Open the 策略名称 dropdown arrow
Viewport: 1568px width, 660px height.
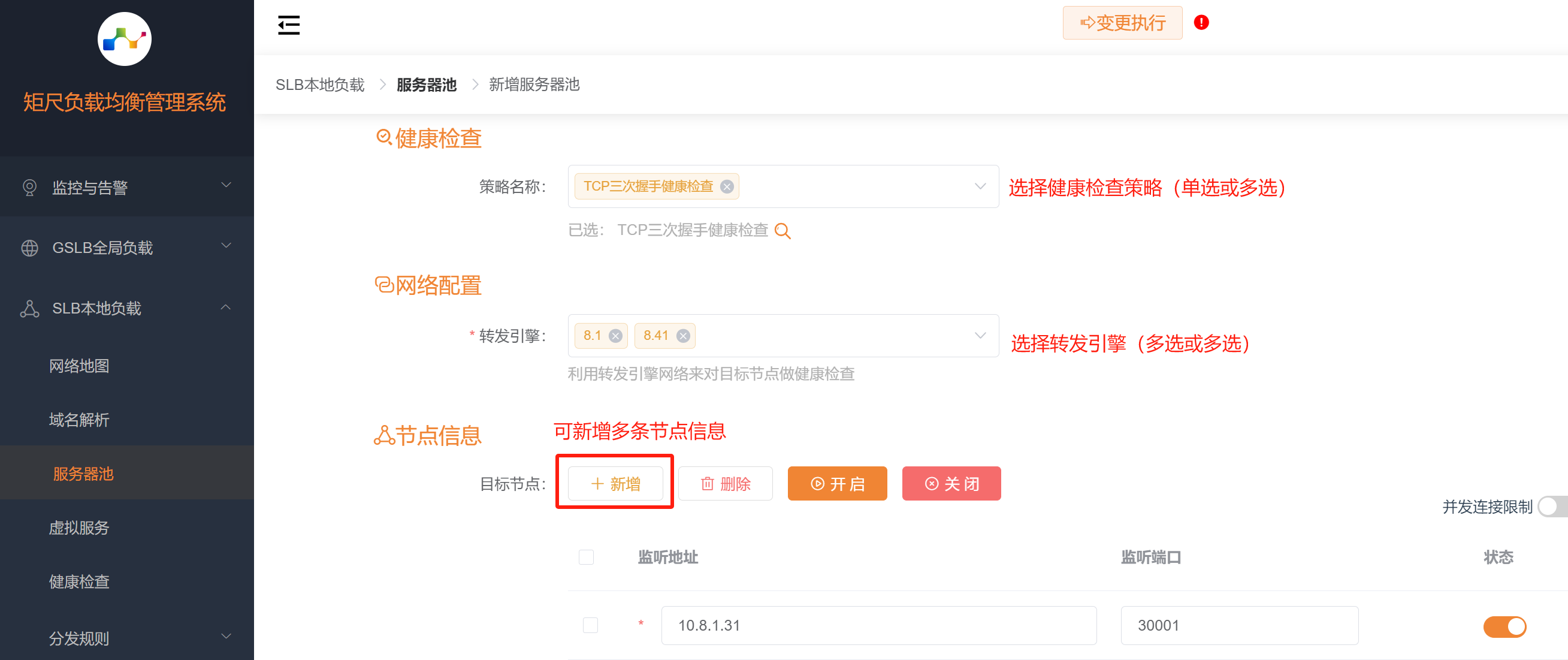click(x=980, y=186)
